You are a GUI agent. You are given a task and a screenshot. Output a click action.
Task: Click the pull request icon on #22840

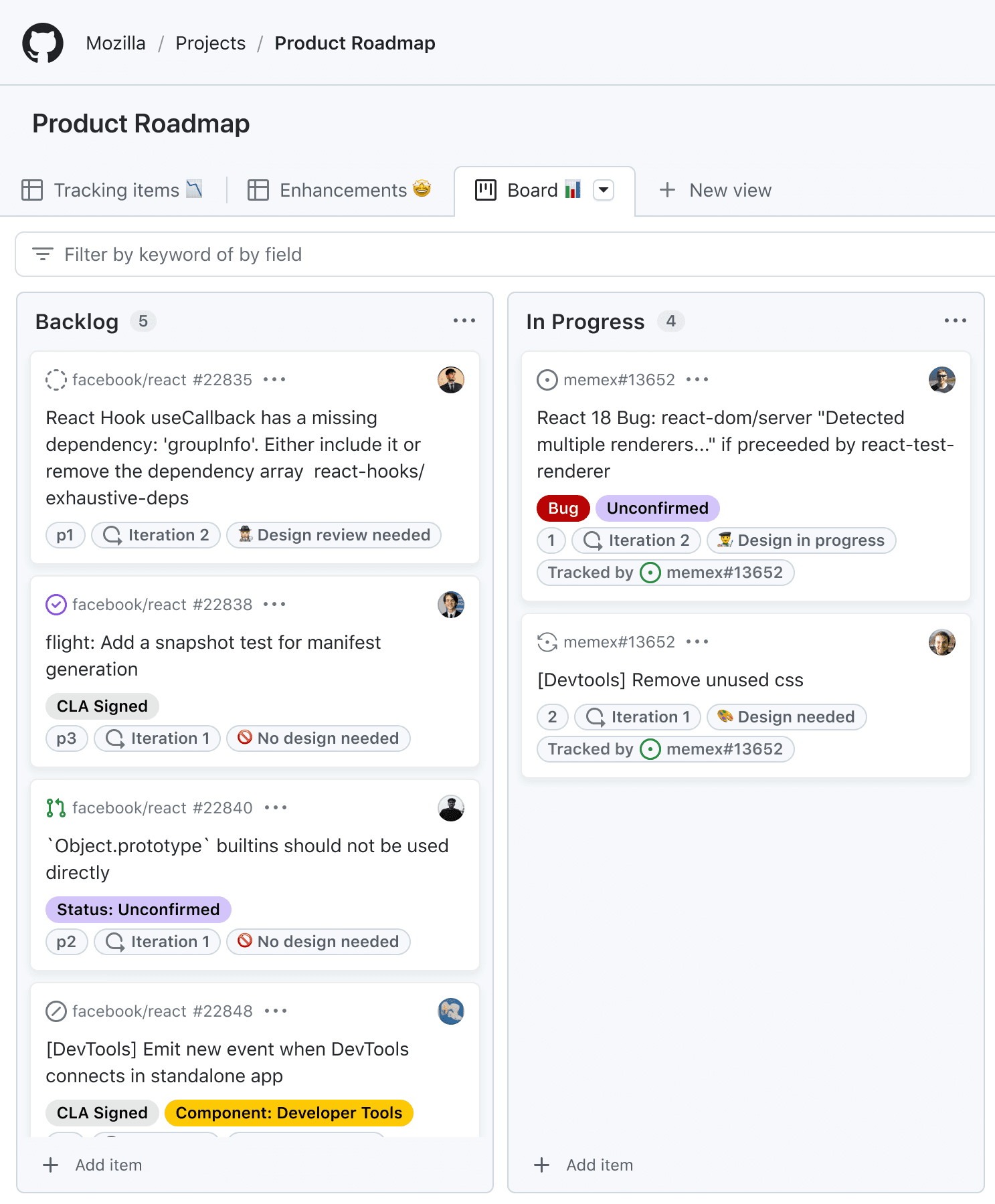point(56,808)
